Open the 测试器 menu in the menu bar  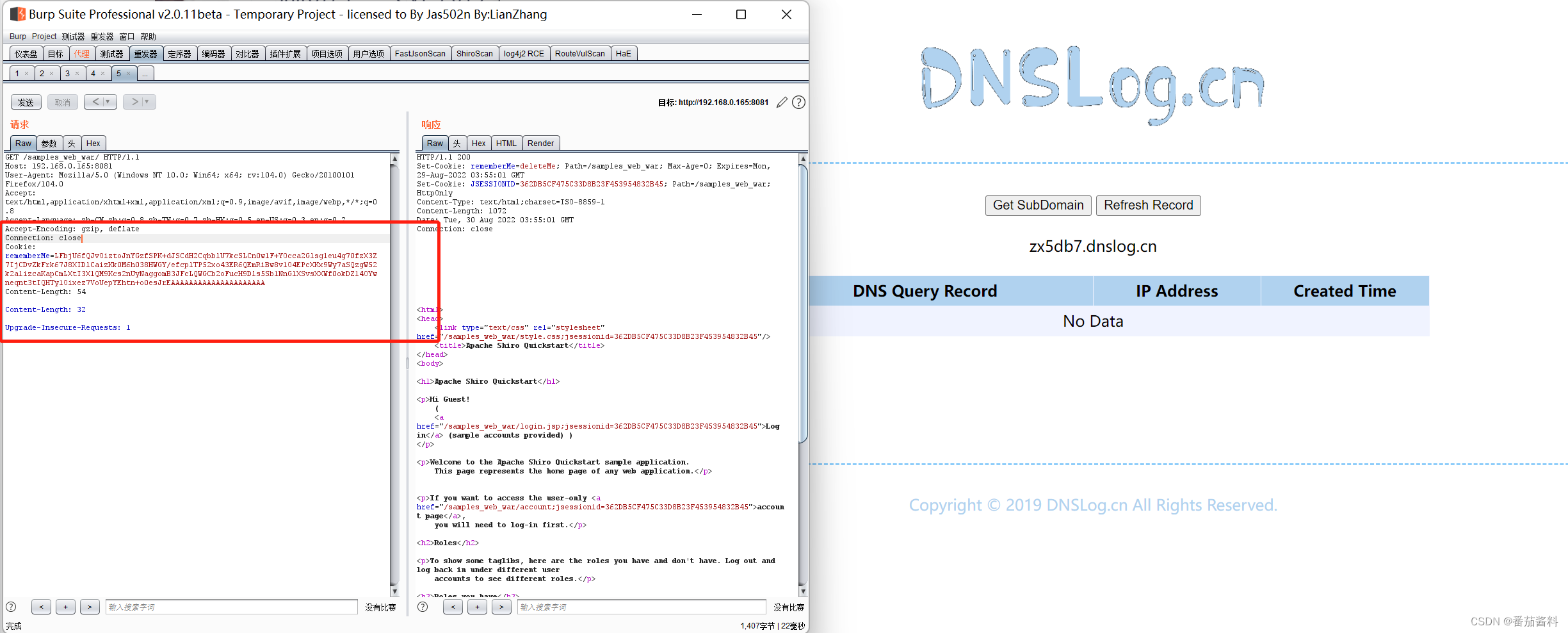pyautogui.click(x=73, y=37)
